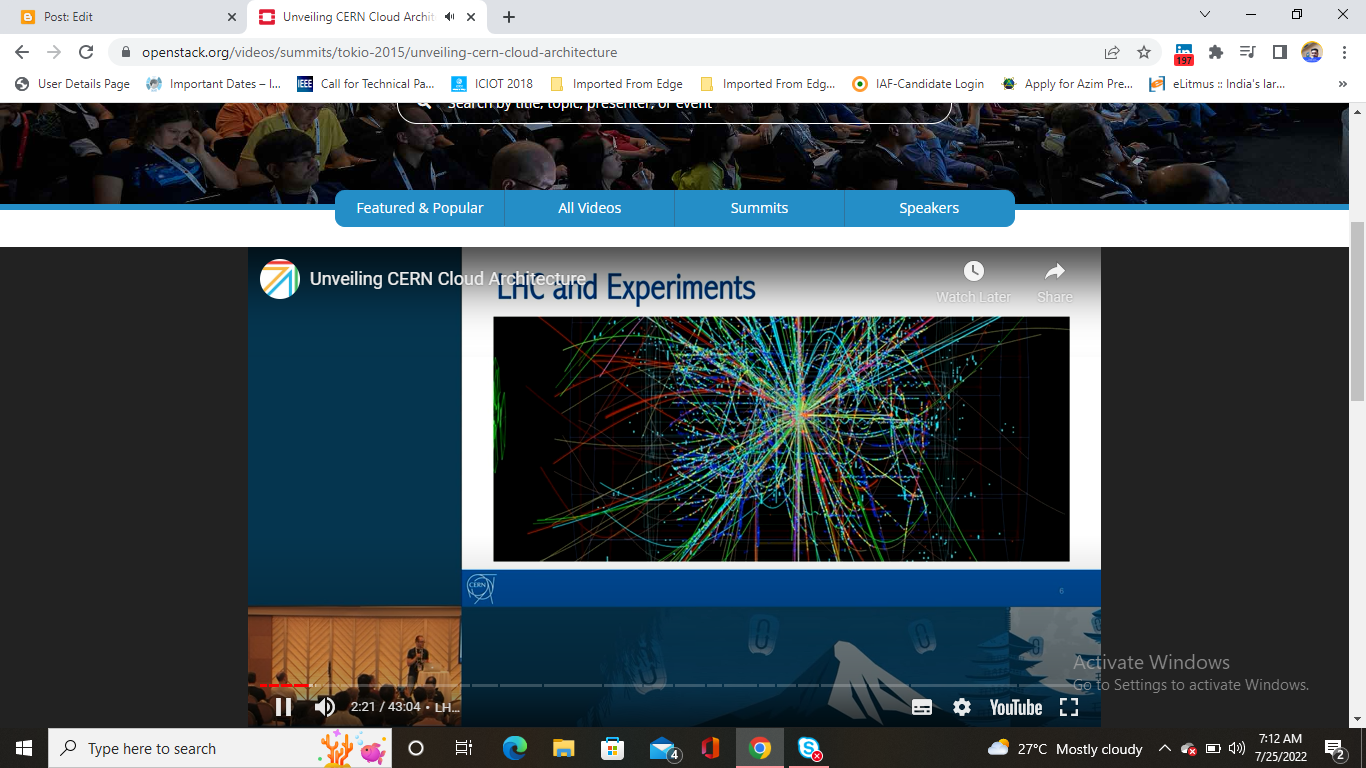The image size is (1366, 768).
Task: Open the Speakers tab
Action: (929, 208)
